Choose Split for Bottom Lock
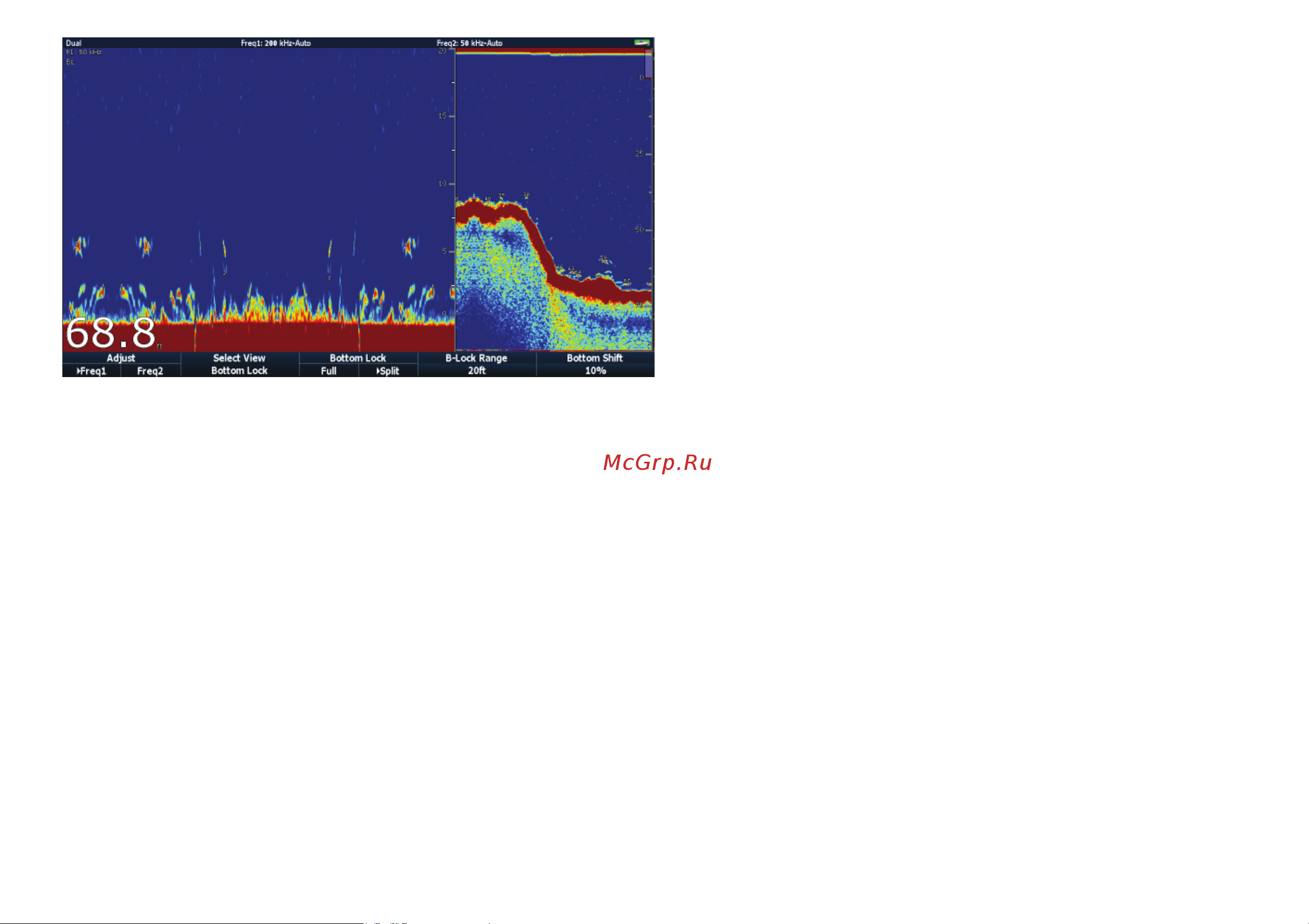 tap(388, 371)
